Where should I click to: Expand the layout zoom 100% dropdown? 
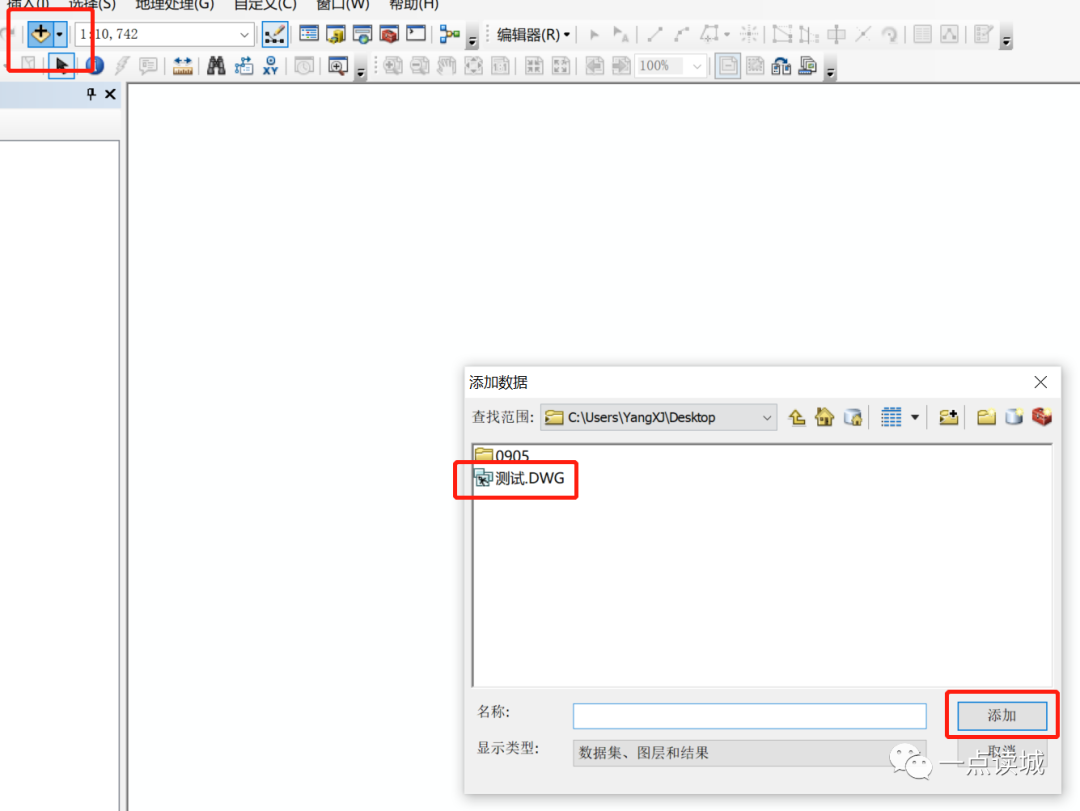[696, 66]
